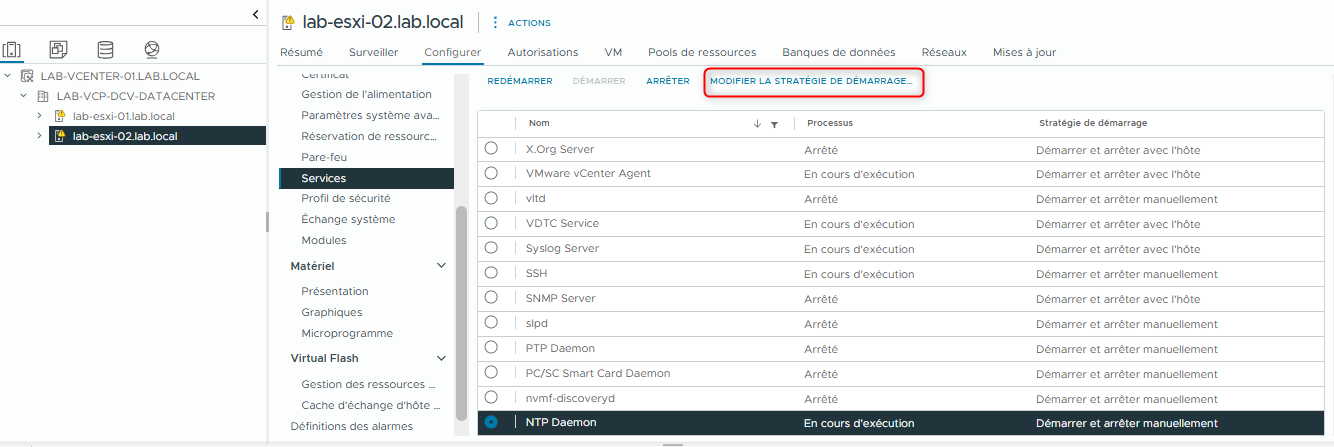Image resolution: width=1334 pixels, height=447 pixels.
Task: Switch to the Mises à jour tab
Action: click(x=1024, y=52)
